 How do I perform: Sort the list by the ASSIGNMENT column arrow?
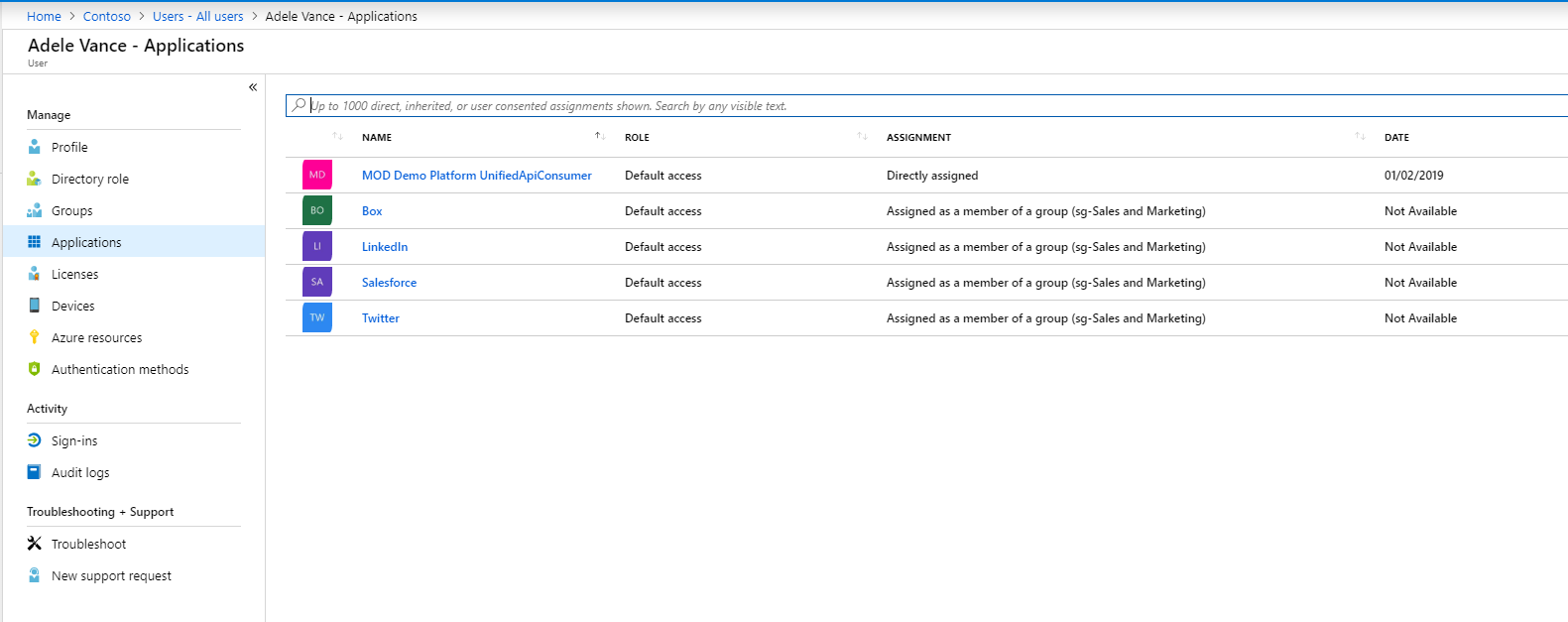click(x=1360, y=137)
